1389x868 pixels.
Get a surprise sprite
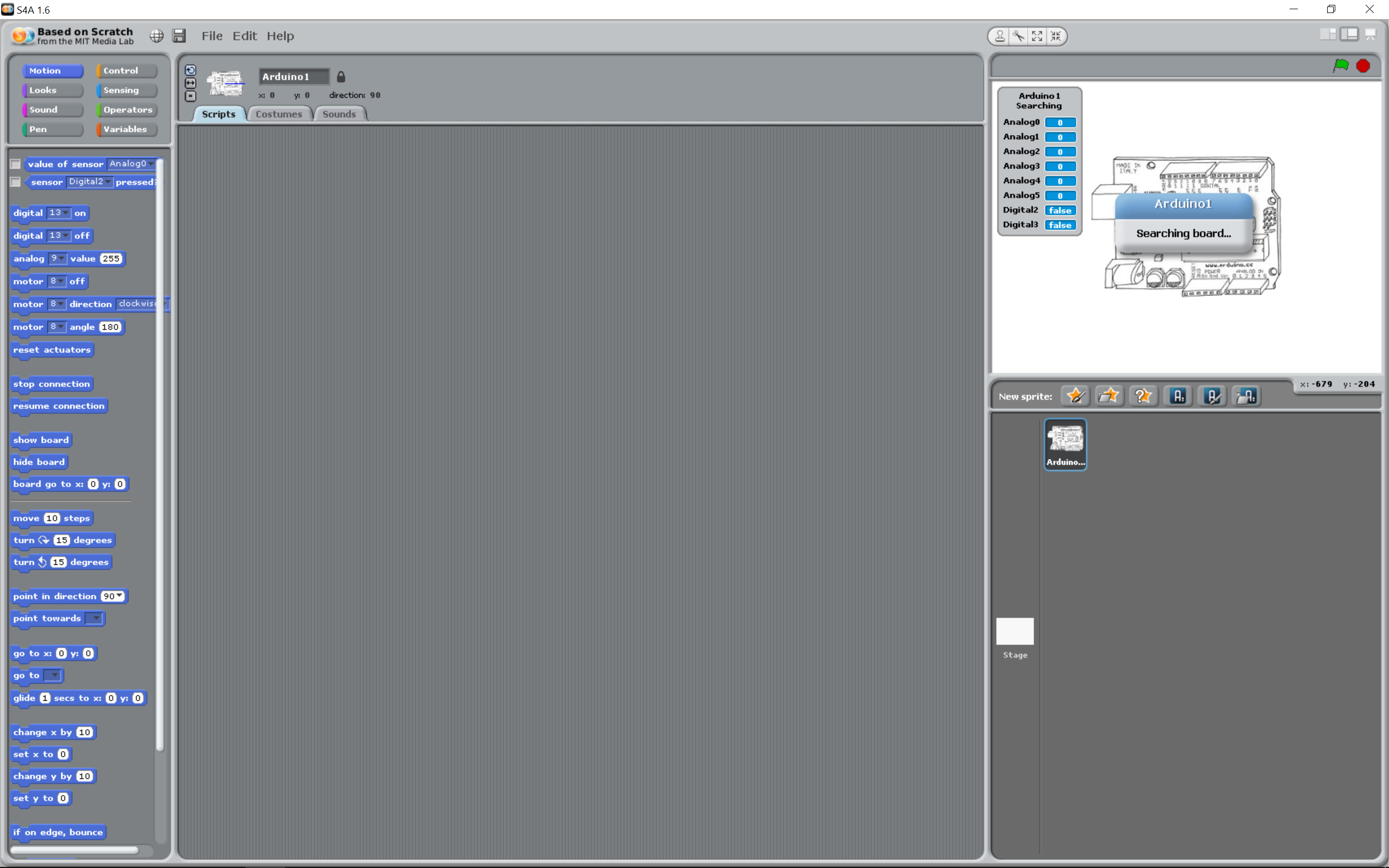(x=1143, y=395)
